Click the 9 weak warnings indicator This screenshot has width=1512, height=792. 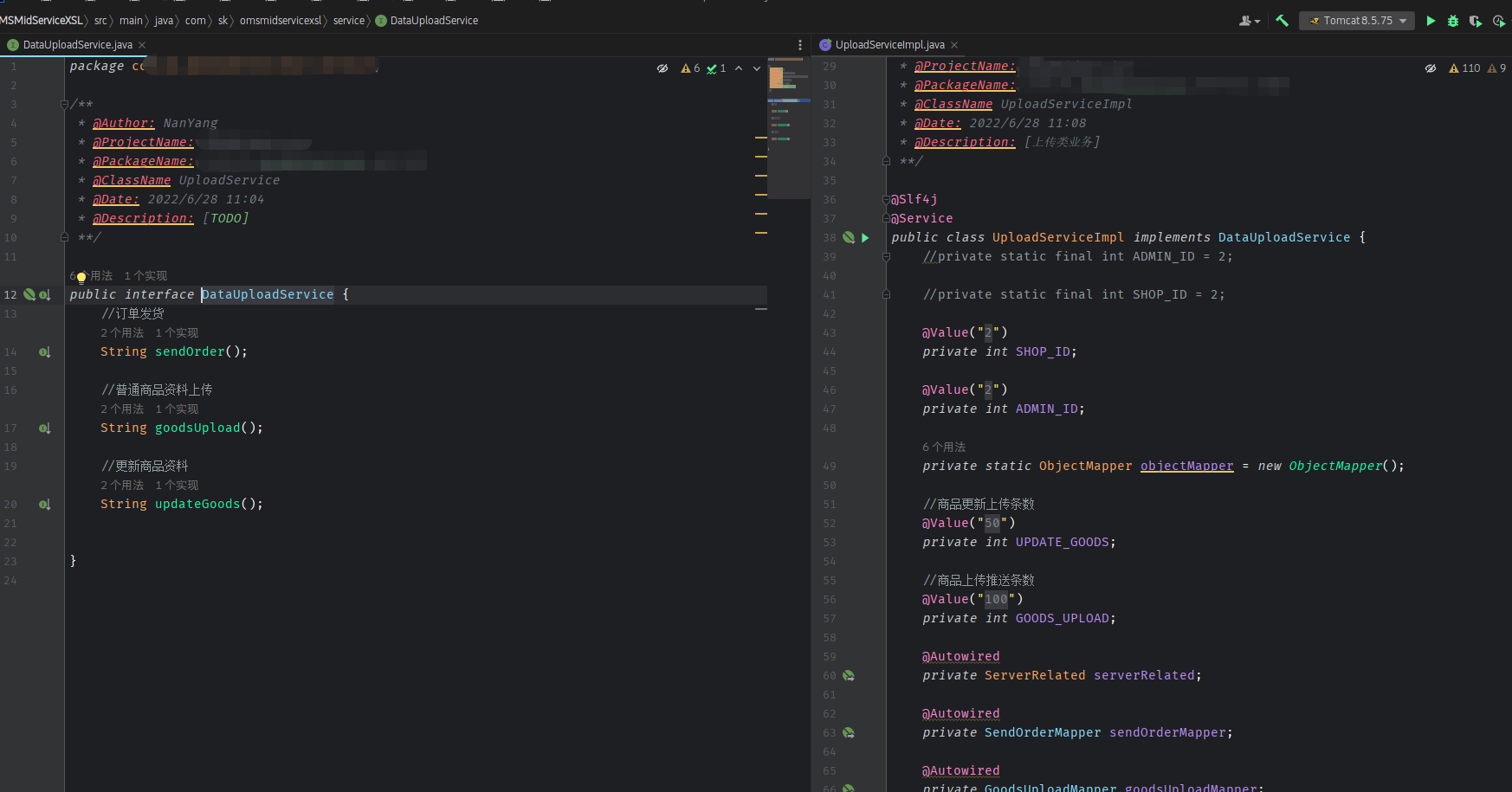(x=1497, y=68)
